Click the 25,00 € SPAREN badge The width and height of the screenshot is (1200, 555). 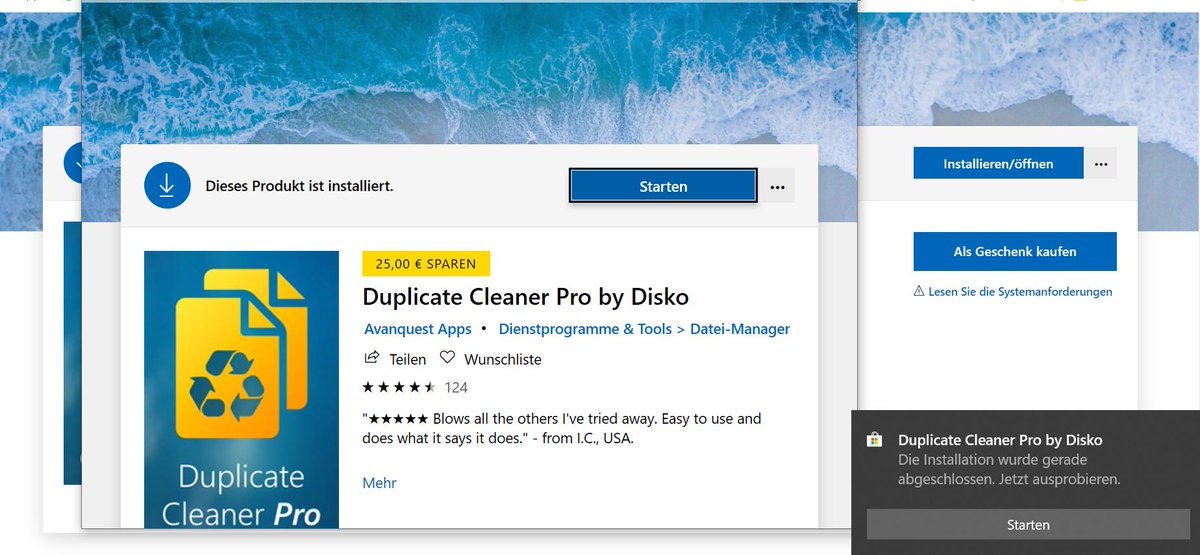(426, 264)
